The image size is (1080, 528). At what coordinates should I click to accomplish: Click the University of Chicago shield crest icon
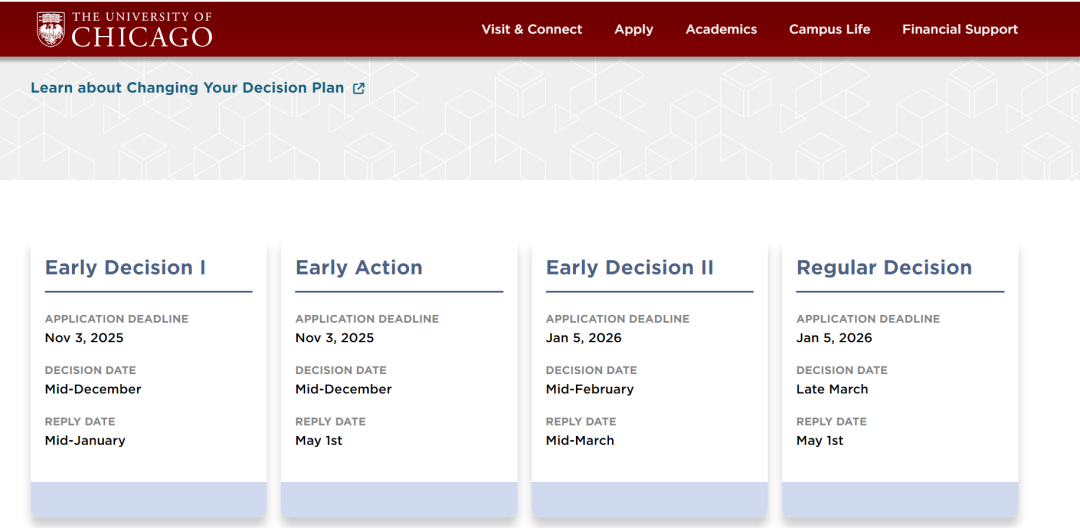[x=51, y=29]
